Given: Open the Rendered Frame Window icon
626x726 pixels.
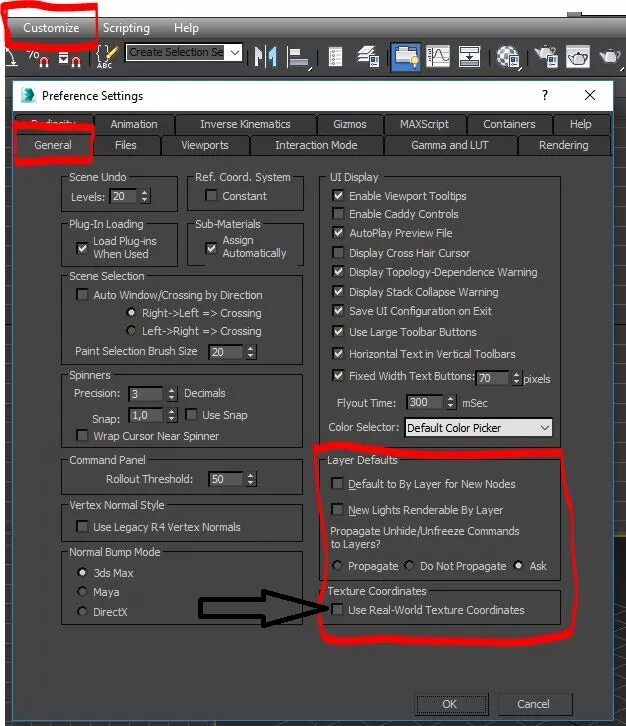Looking at the screenshot, I should tap(578, 57).
